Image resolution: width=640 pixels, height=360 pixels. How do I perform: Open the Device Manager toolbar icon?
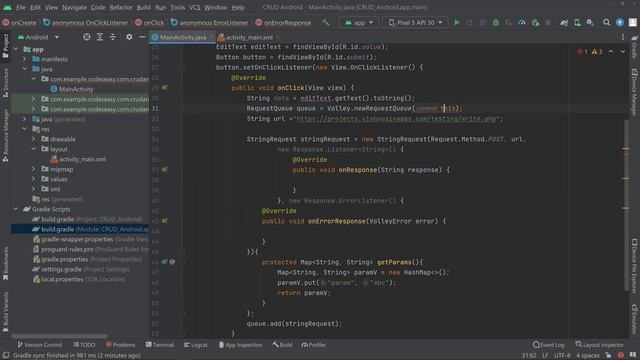click(x=577, y=22)
